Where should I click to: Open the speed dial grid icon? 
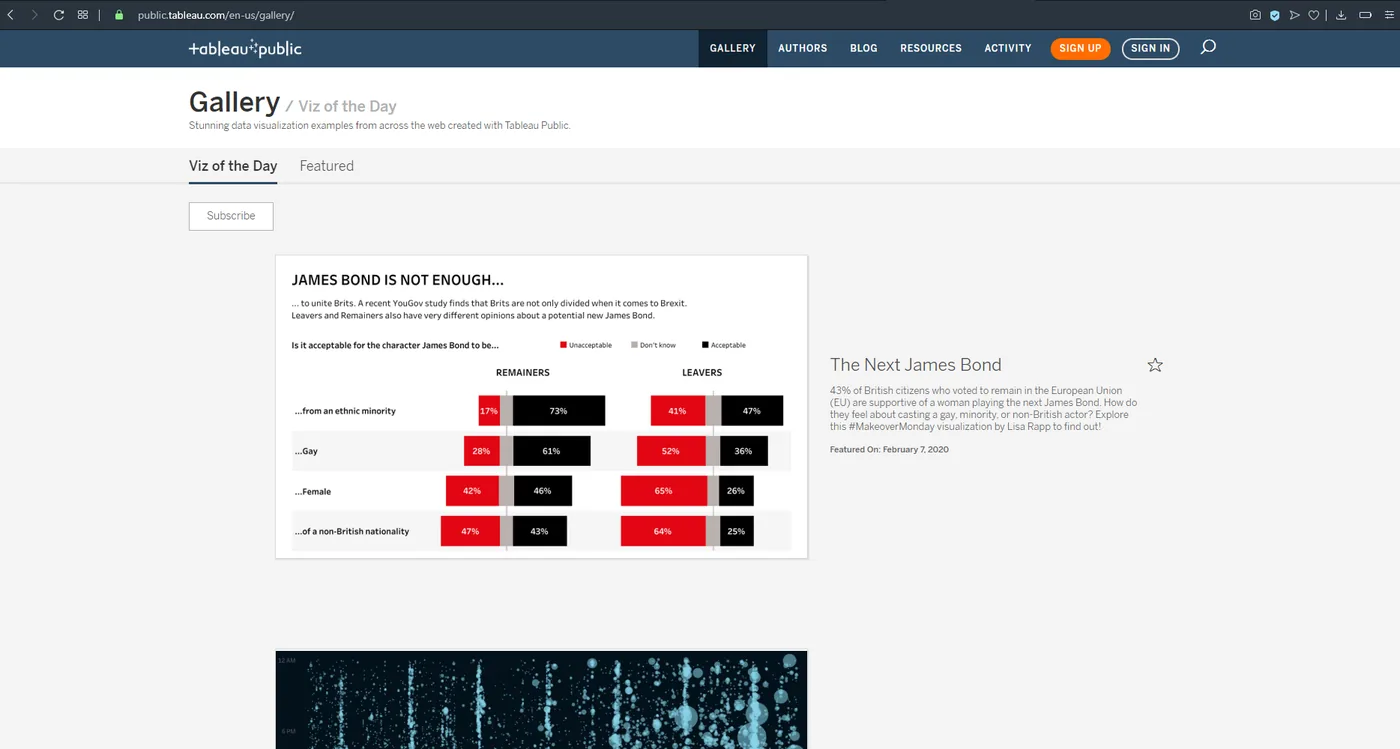pos(83,15)
